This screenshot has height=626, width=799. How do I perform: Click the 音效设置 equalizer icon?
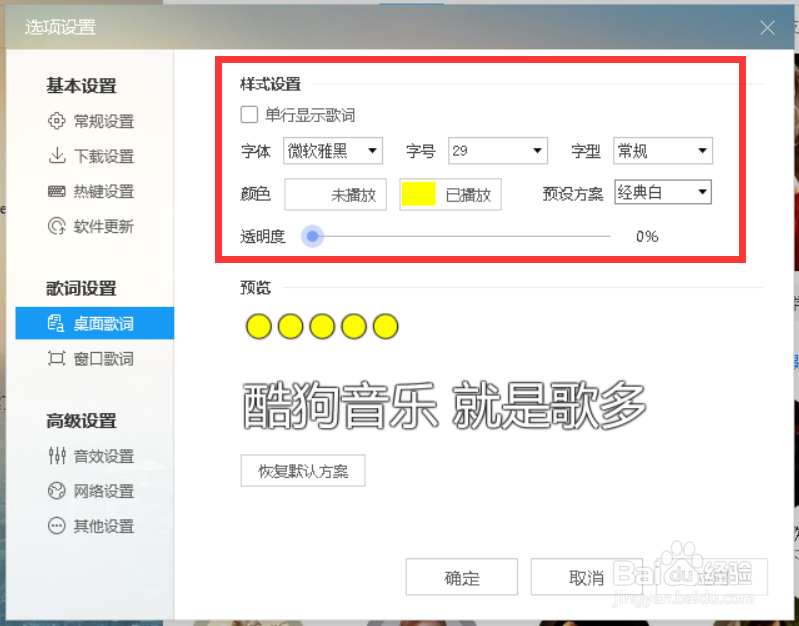point(57,455)
